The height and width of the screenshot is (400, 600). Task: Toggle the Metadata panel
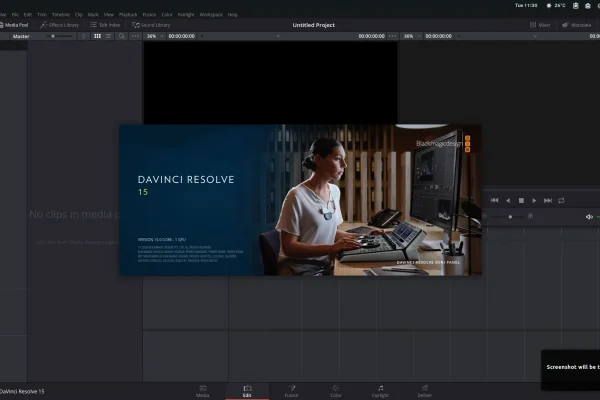pyautogui.click(x=577, y=25)
